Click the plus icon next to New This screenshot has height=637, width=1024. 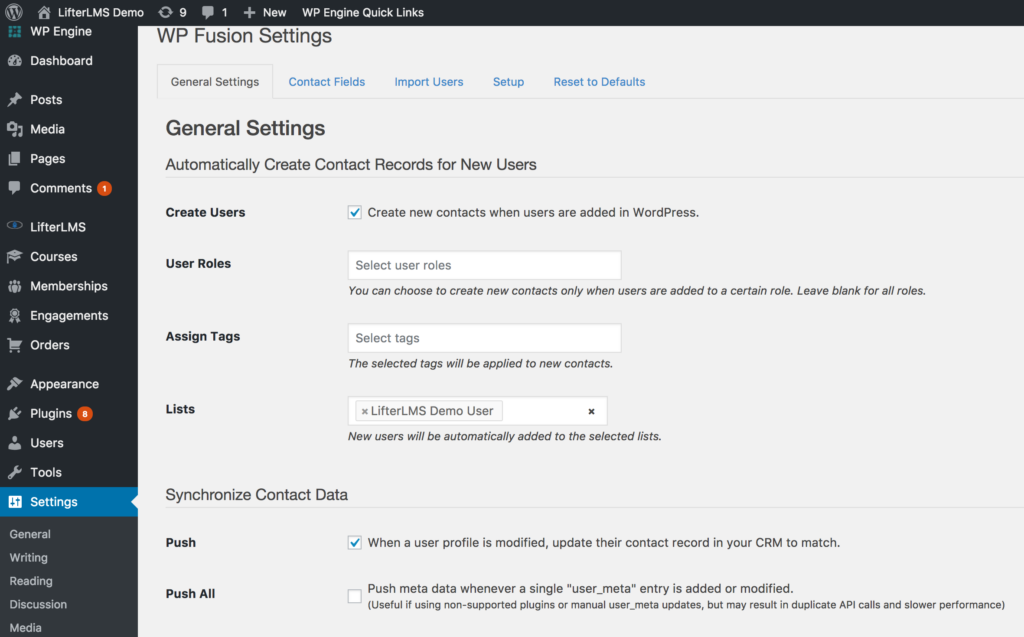[x=249, y=12]
